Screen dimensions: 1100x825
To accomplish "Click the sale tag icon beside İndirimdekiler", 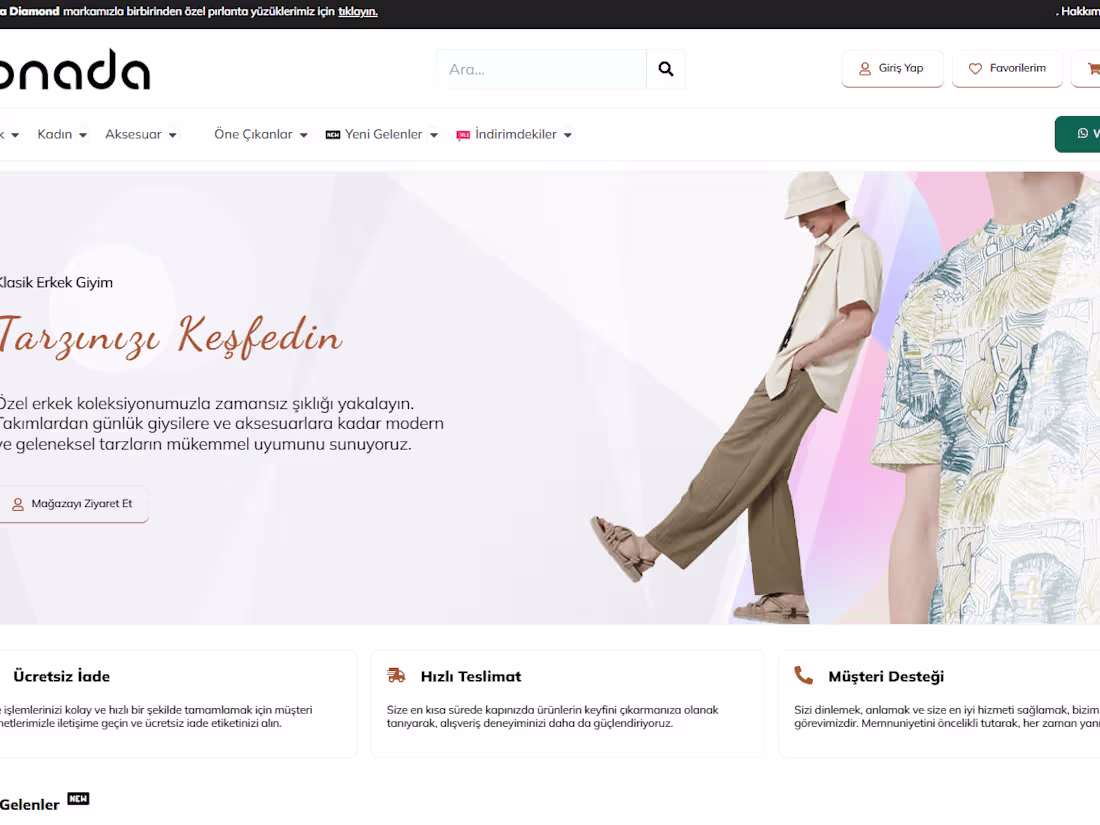I will click(x=463, y=135).
